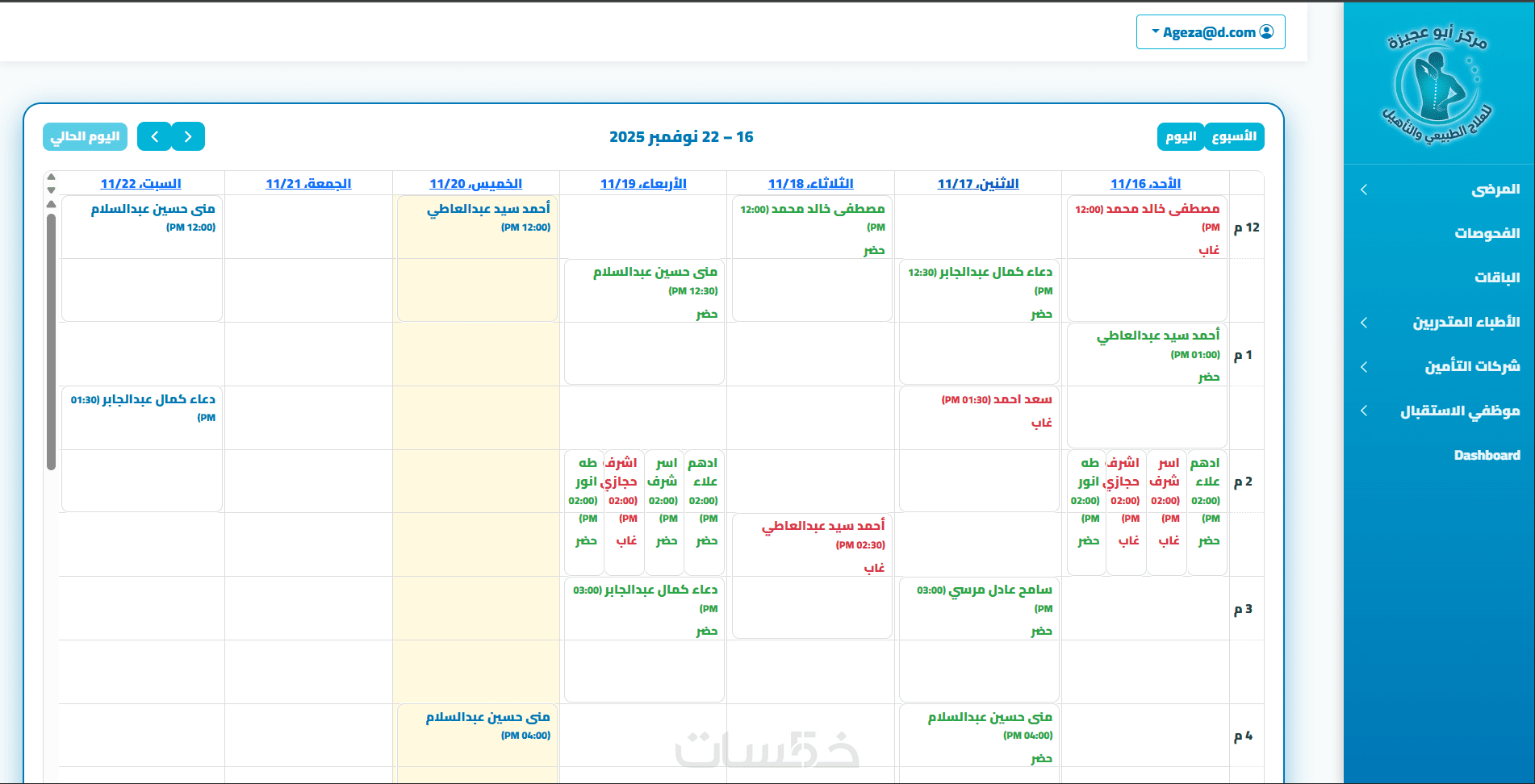Open the Ageza@d.com account dropdown

click(1211, 32)
